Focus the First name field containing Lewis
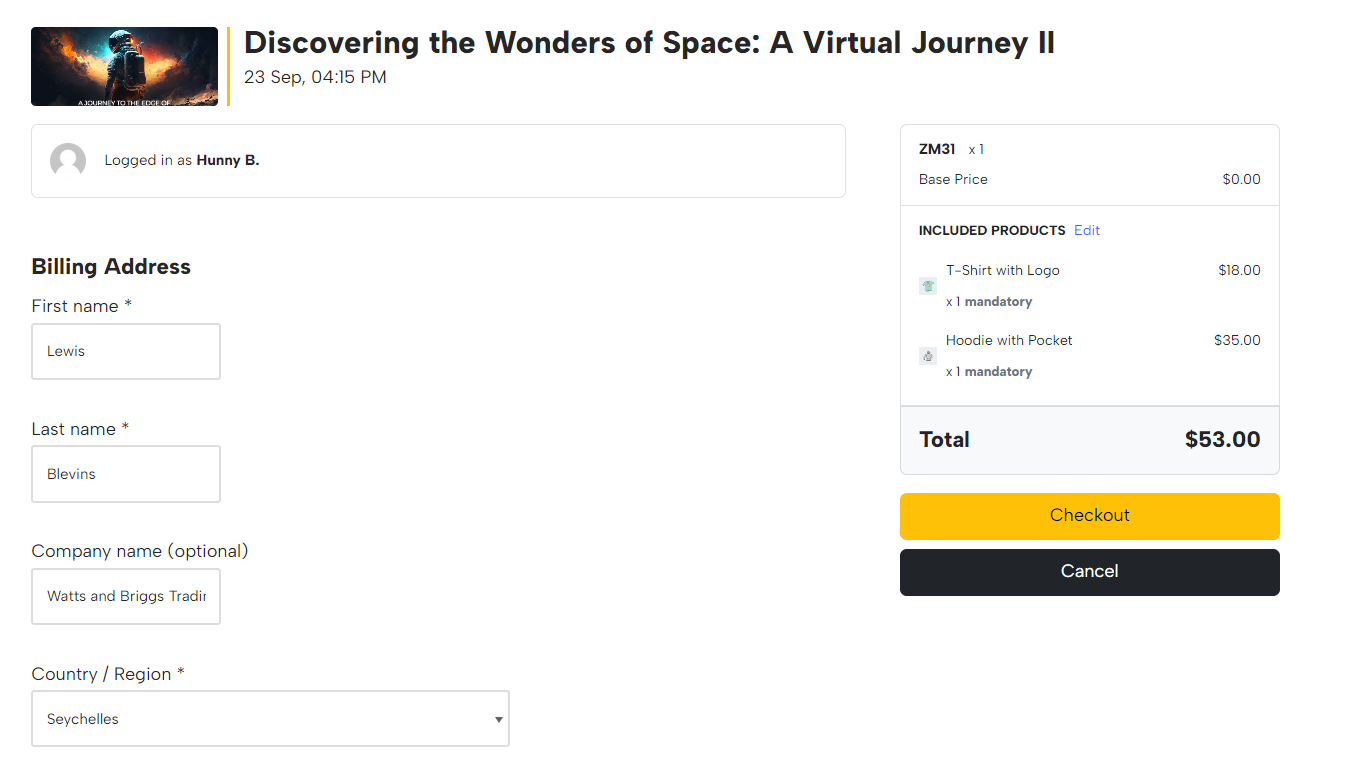Image resolution: width=1347 pixels, height=766 pixels. point(126,351)
